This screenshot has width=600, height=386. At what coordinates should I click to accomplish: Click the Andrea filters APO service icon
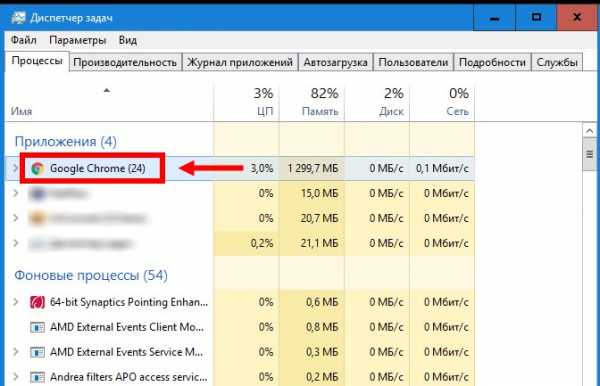point(37,377)
